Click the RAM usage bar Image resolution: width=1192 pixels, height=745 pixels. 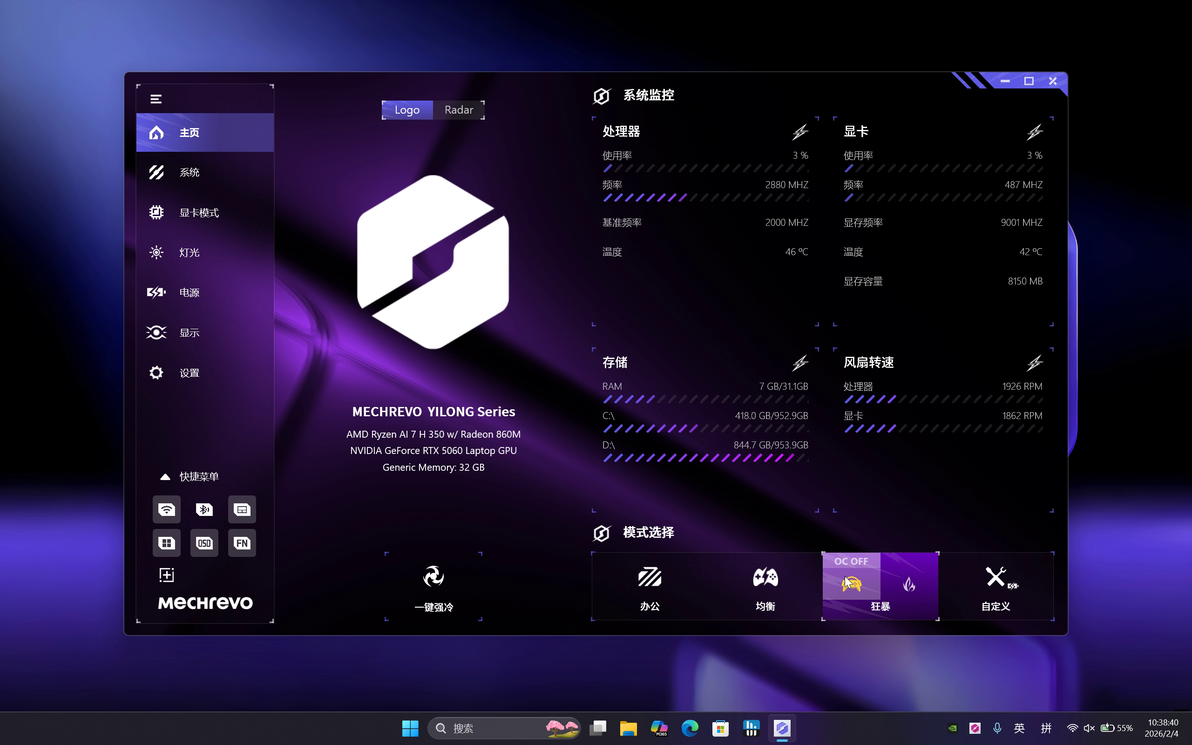(705, 399)
